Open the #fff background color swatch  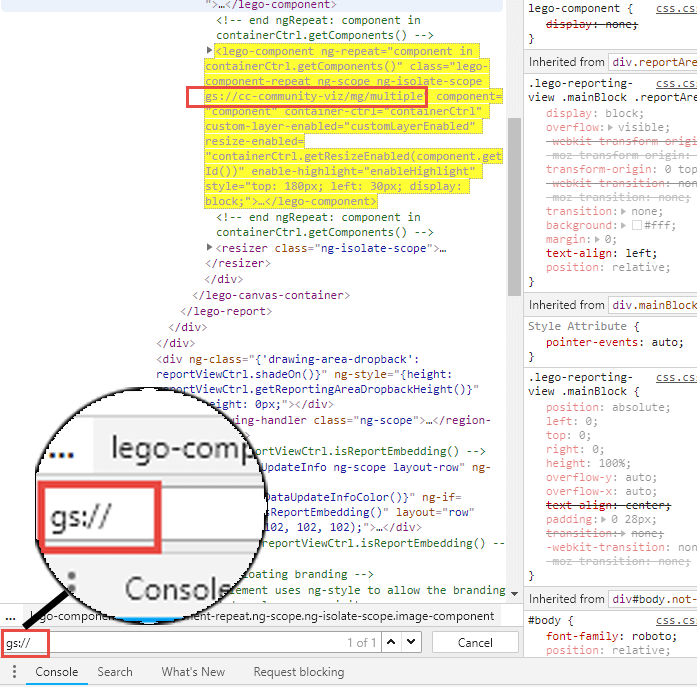[x=637, y=225]
